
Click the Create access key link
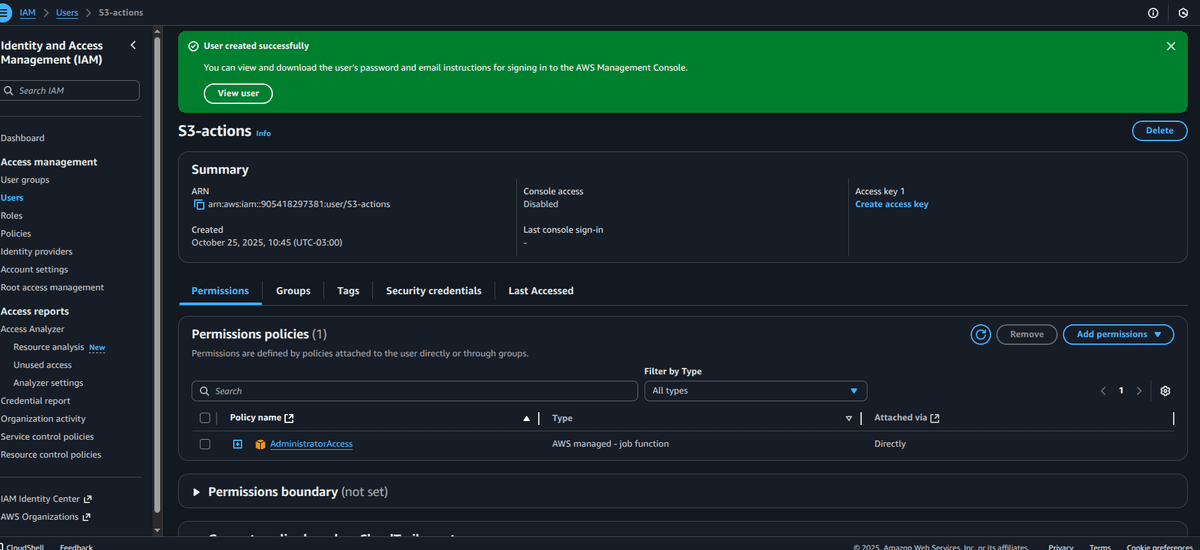891,204
